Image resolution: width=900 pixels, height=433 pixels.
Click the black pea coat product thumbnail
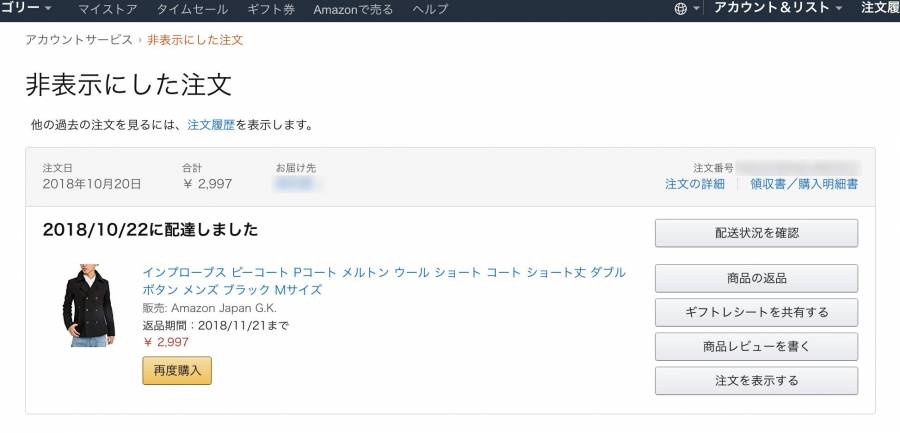[89, 306]
